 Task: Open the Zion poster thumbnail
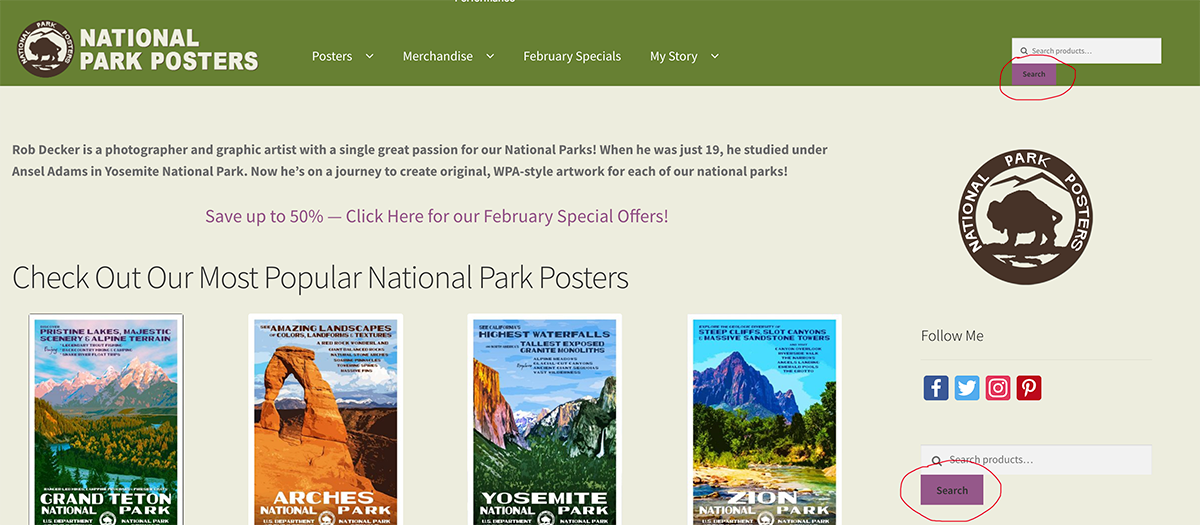click(764, 420)
